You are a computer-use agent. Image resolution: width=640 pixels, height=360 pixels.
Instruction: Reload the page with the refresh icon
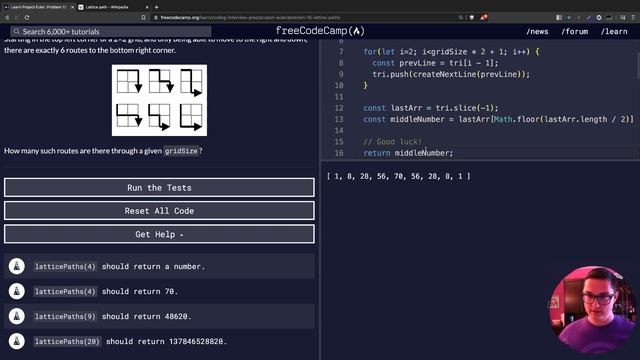point(27,18)
